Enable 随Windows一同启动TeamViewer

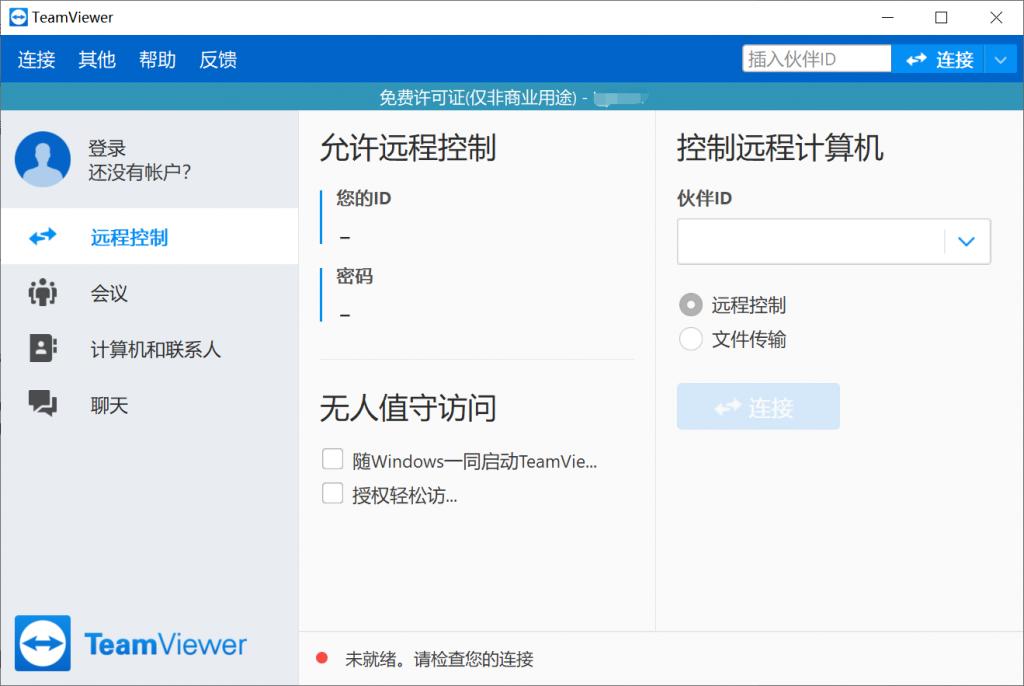pos(333,458)
